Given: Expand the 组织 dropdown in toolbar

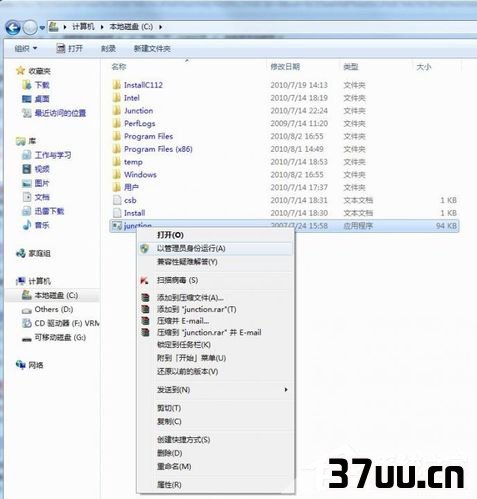Looking at the screenshot, I should tap(26, 49).
